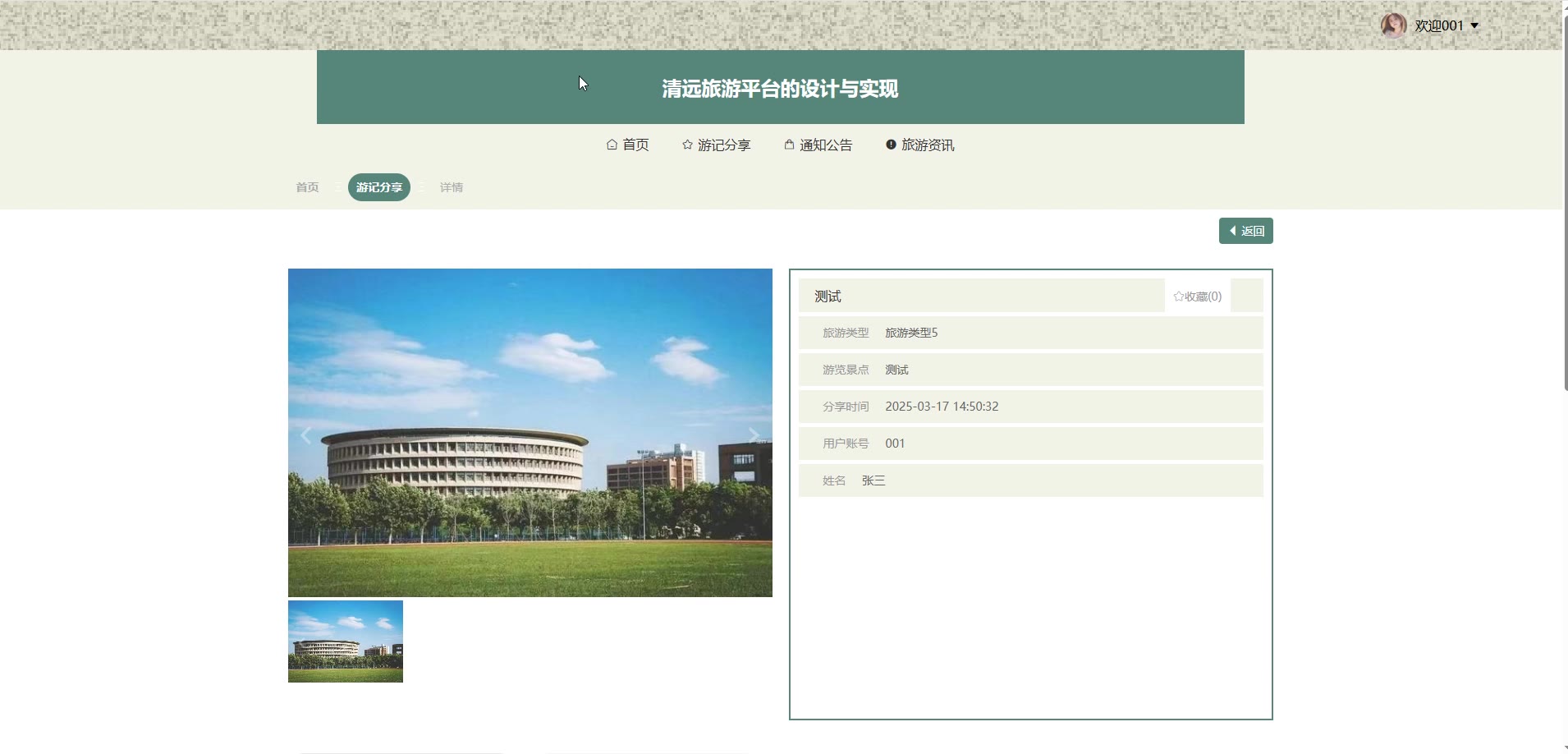This screenshot has height=754, width=1568.
Task: Open 通知公告 navigation menu item
Action: click(818, 145)
